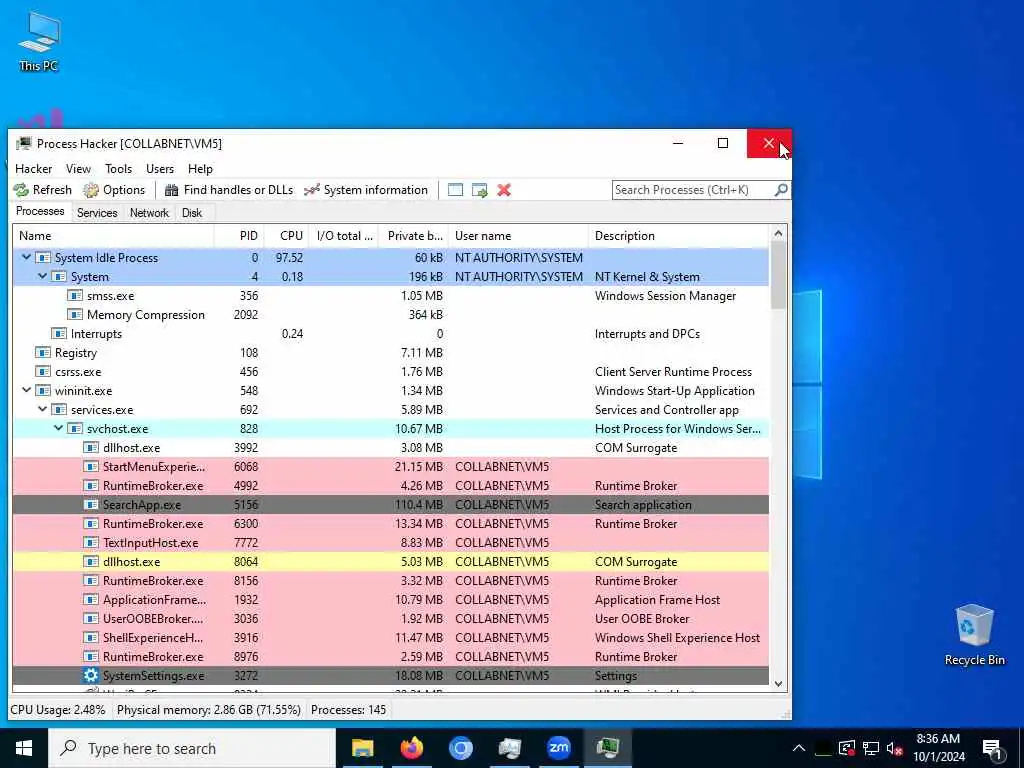The width and height of the screenshot is (1024, 768).
Task: Select the Registry process icon
Action: [43, 353]
